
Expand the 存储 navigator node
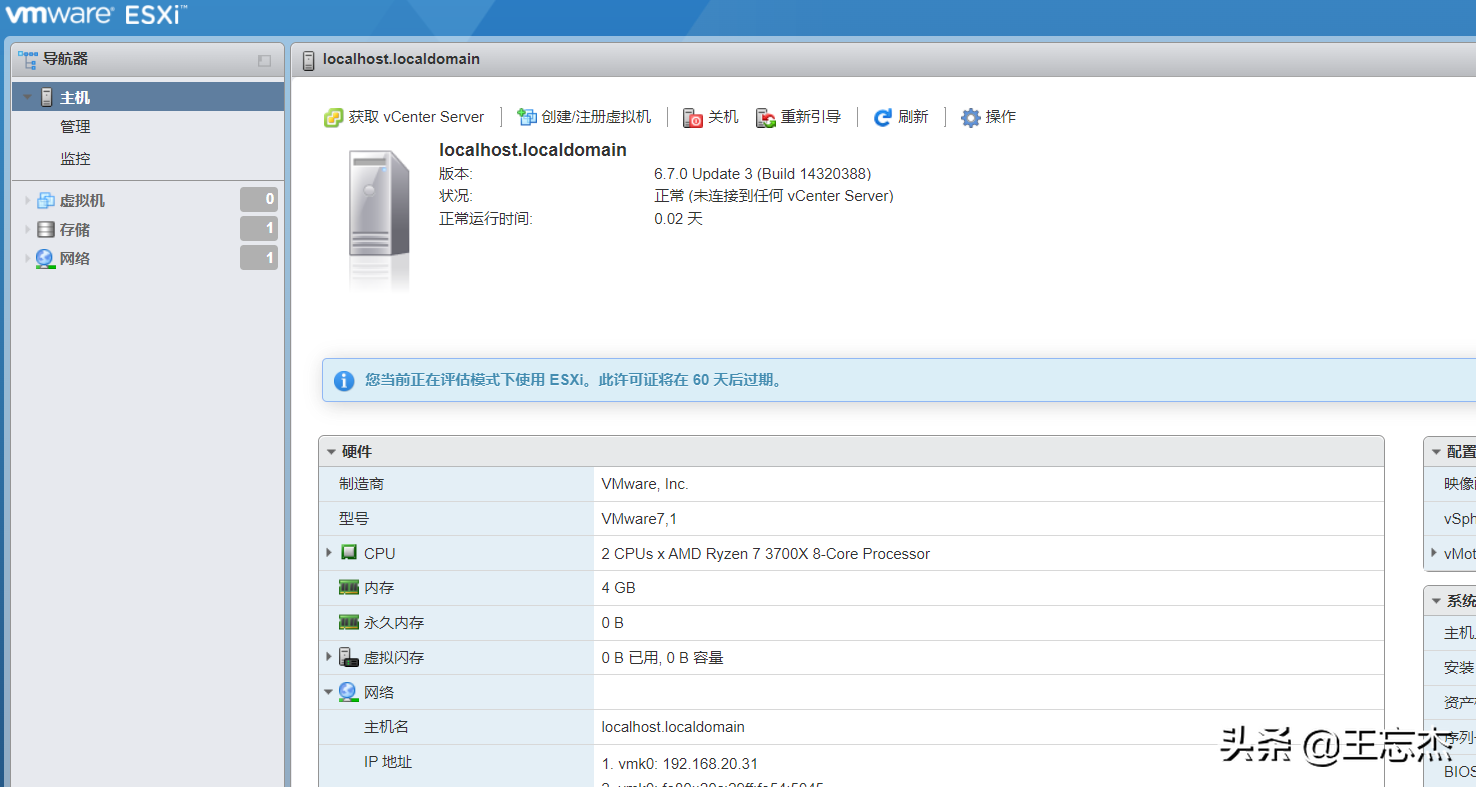click(28, 229)
